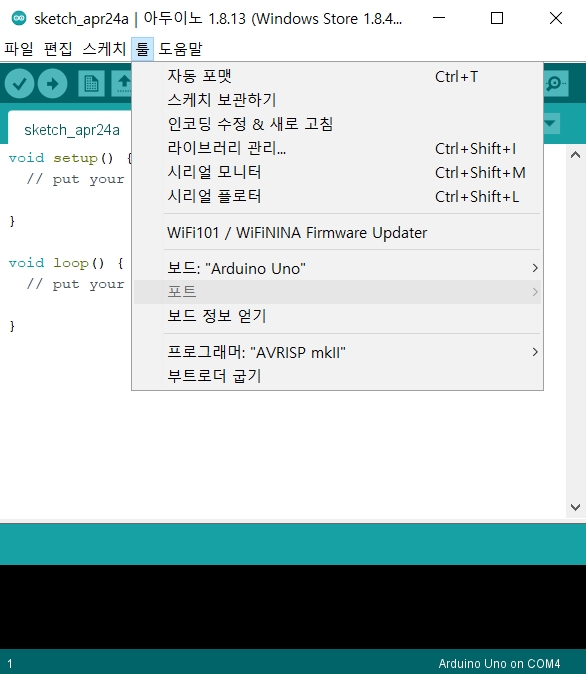Close the 툴 menu from the menu bar
Viewport: 586px width, 674px height.
click(142, 49)
